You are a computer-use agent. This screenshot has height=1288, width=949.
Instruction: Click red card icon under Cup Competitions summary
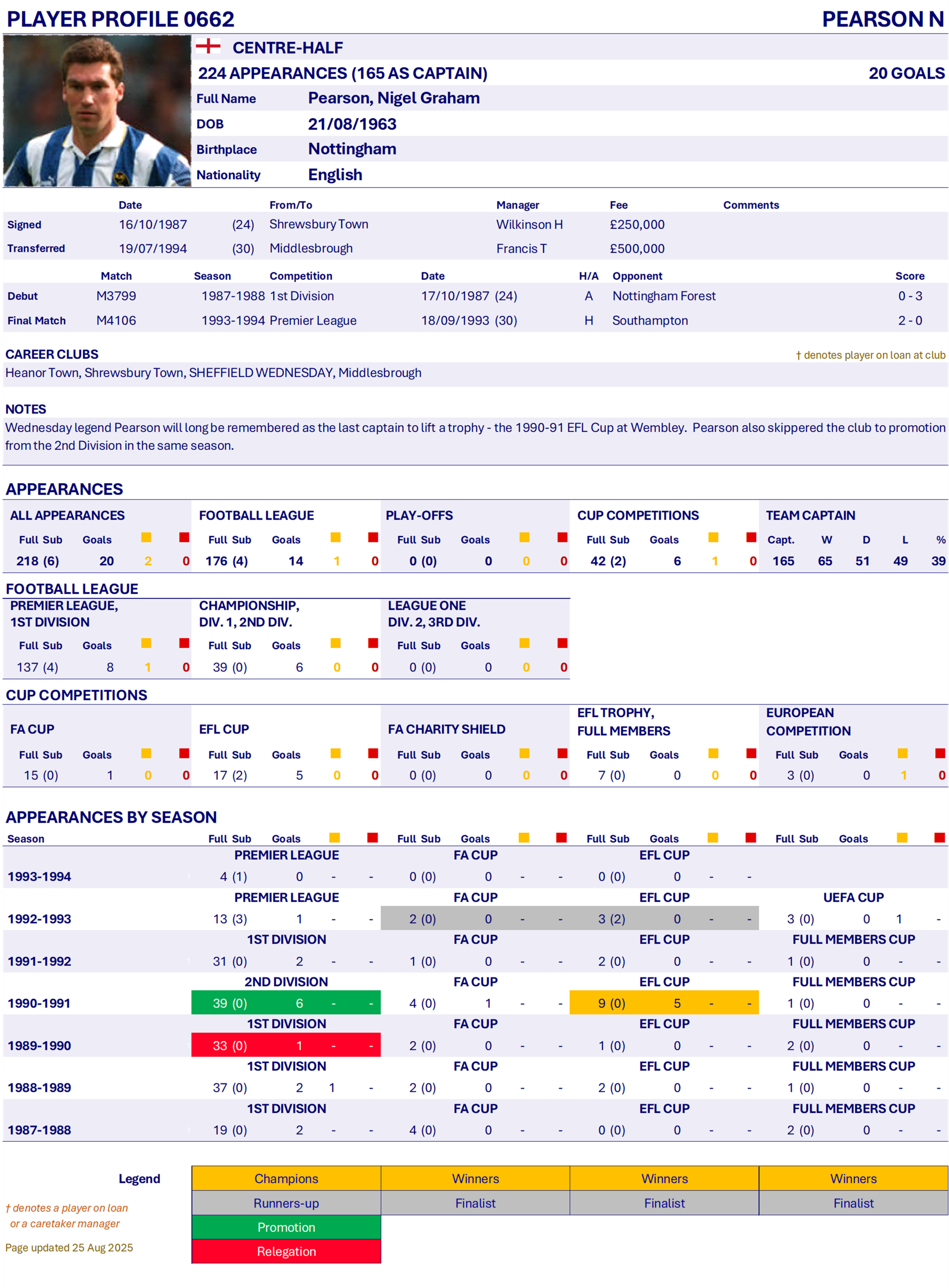[x=751, y=538]
